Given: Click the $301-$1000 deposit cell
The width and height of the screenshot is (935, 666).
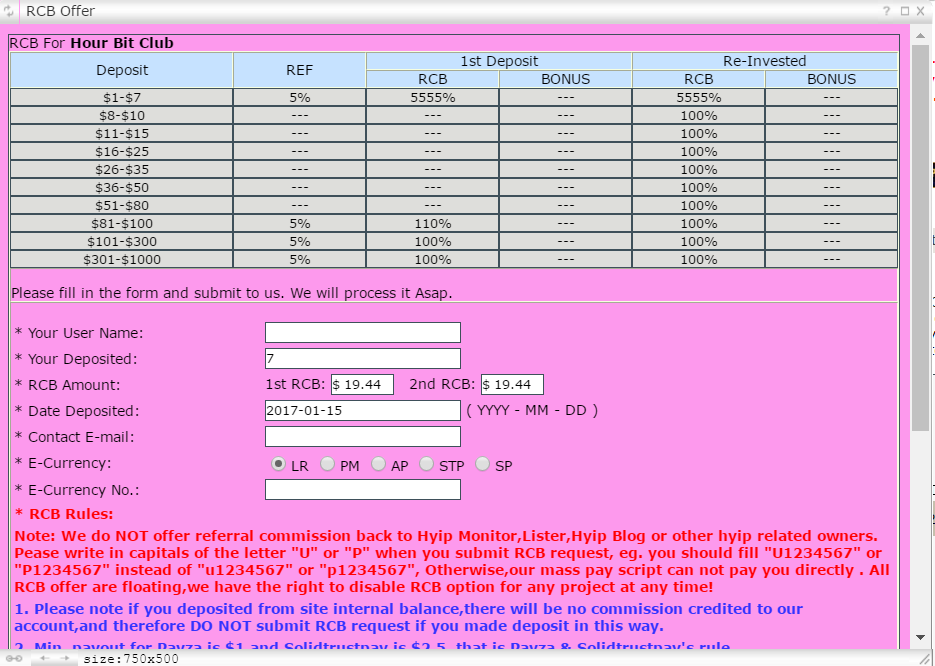Looking at the screenshot, I should pos(122,259).
